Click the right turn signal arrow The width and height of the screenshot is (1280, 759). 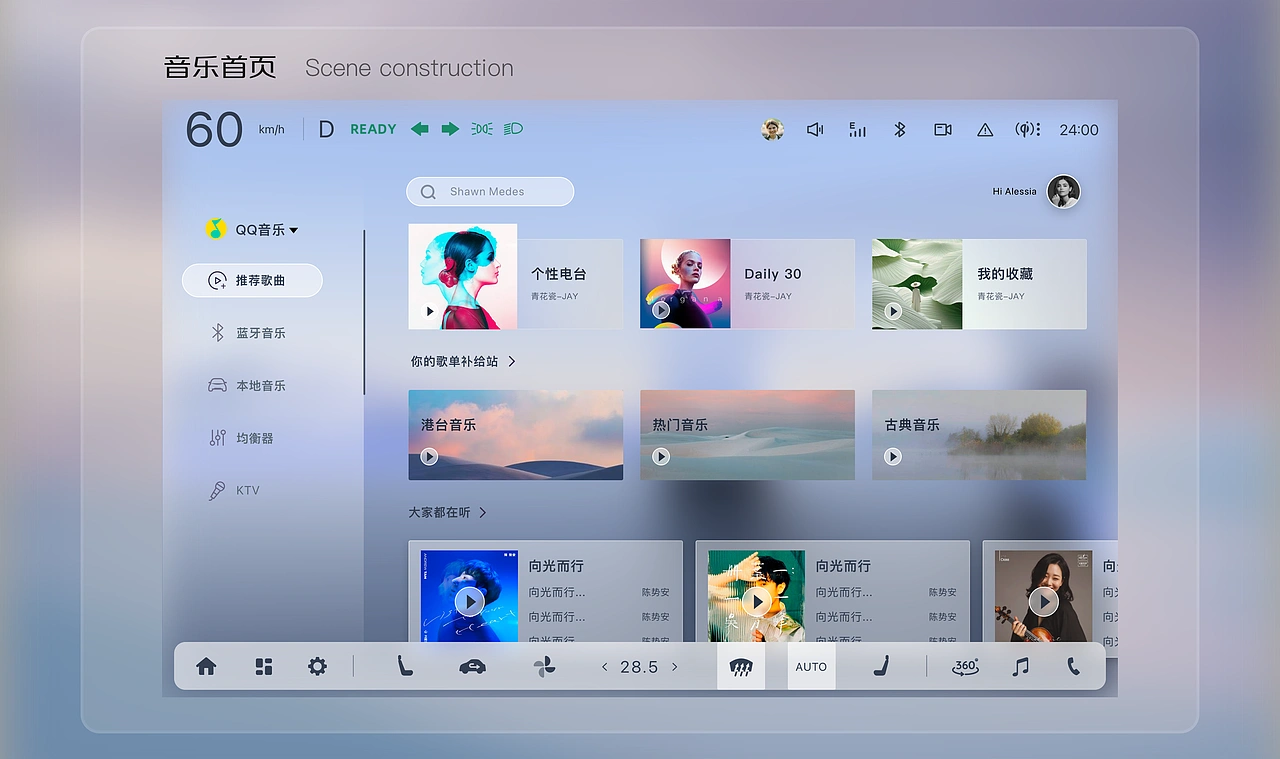click(450, 129)
